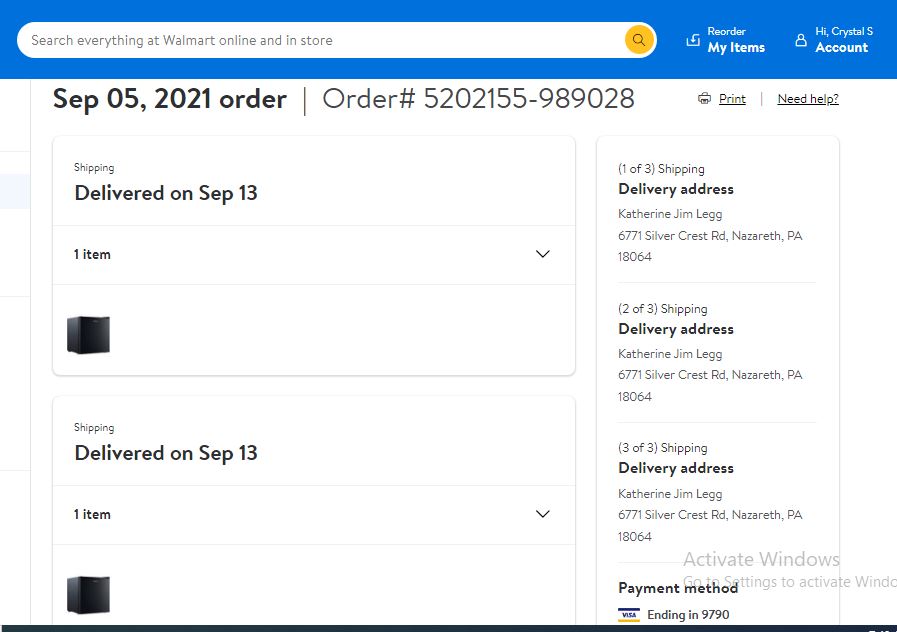
Task: Open the Need help? link
Action: [x=808, y=98]
